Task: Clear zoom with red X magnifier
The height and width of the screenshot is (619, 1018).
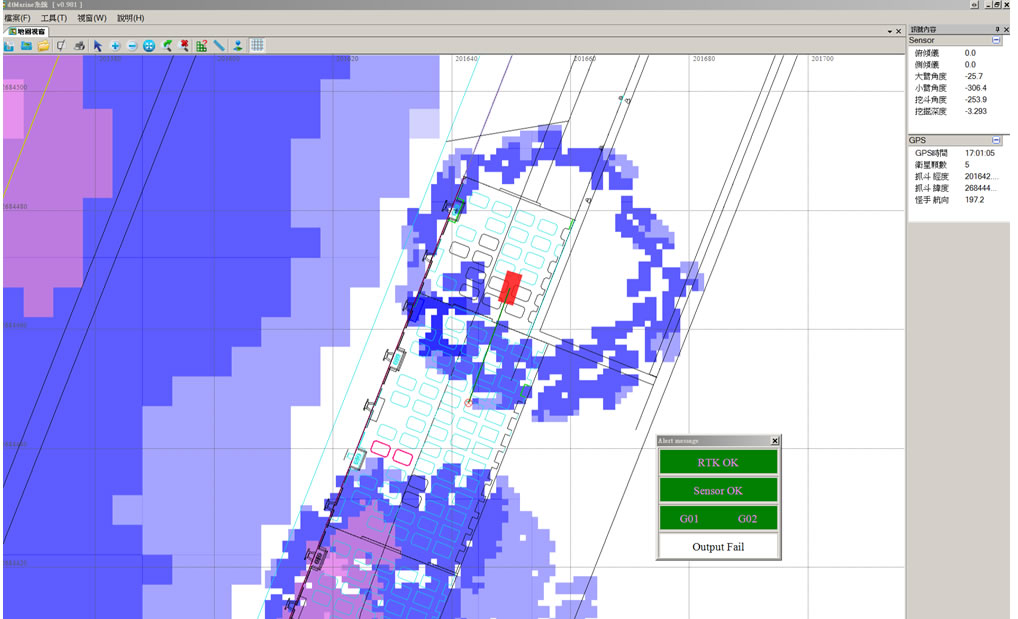Action: 184,45
